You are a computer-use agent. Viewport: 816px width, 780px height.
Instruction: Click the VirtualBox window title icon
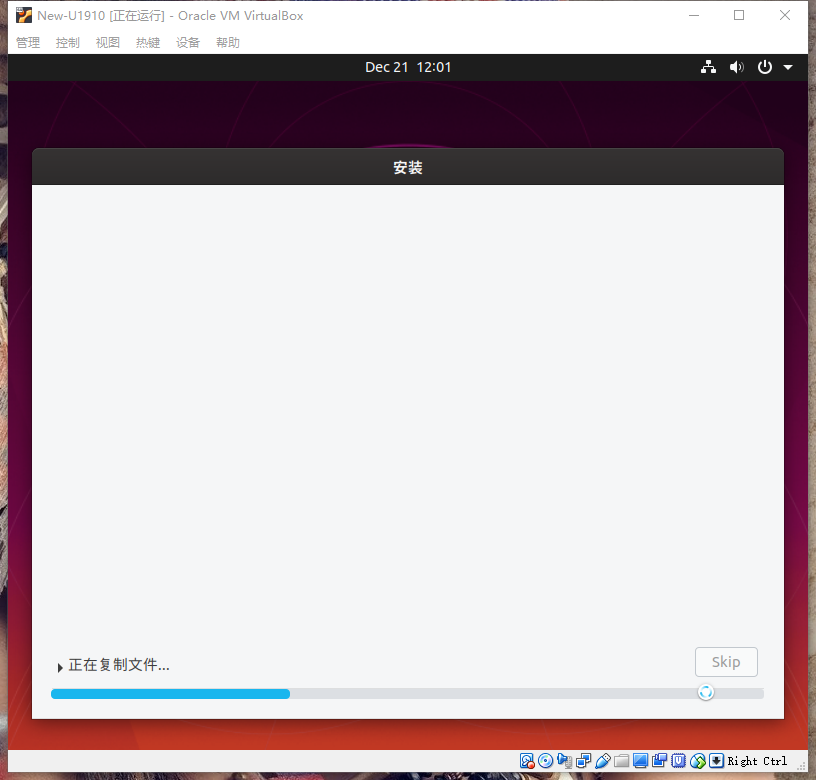[23, 16]
